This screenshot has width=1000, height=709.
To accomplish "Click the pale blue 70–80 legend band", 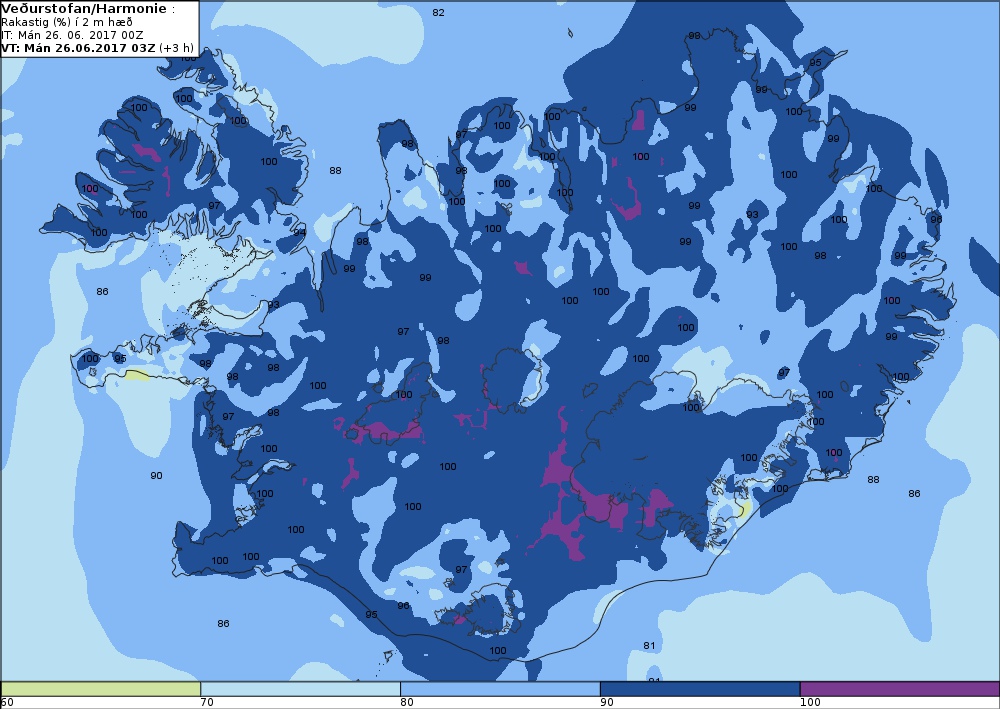I will (x=300, y=689).
